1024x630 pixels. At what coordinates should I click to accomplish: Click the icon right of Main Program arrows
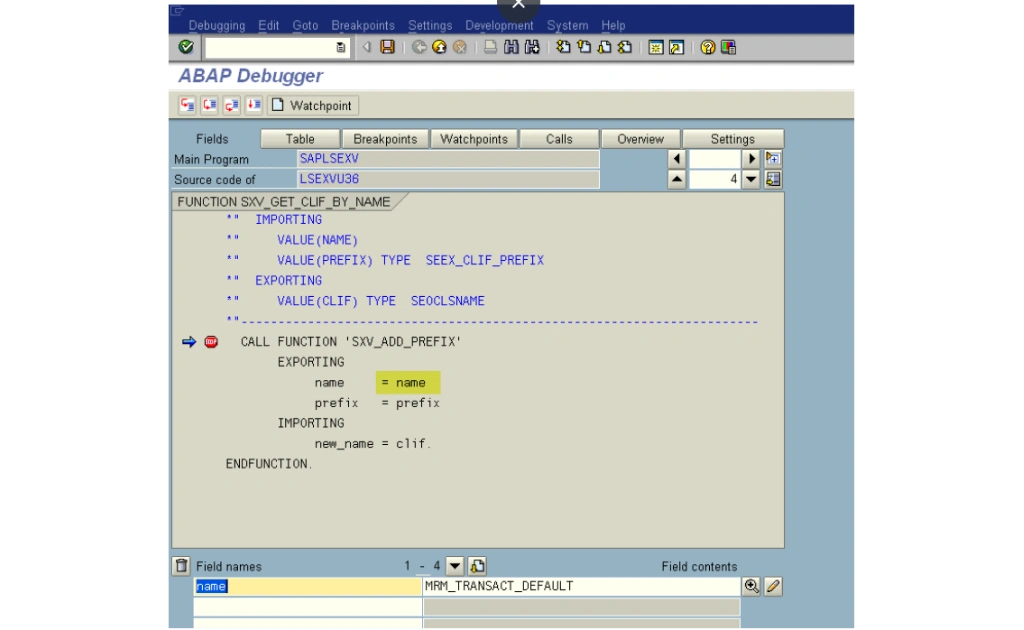pyautogui.click(x=773, y=159)
